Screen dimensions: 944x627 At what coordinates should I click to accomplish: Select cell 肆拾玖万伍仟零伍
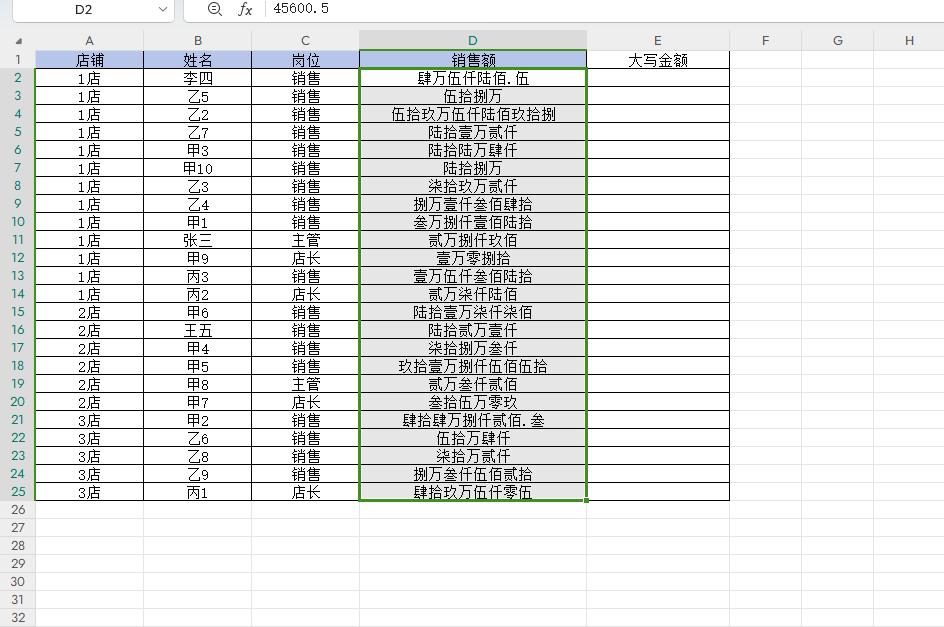pos(473,491)
